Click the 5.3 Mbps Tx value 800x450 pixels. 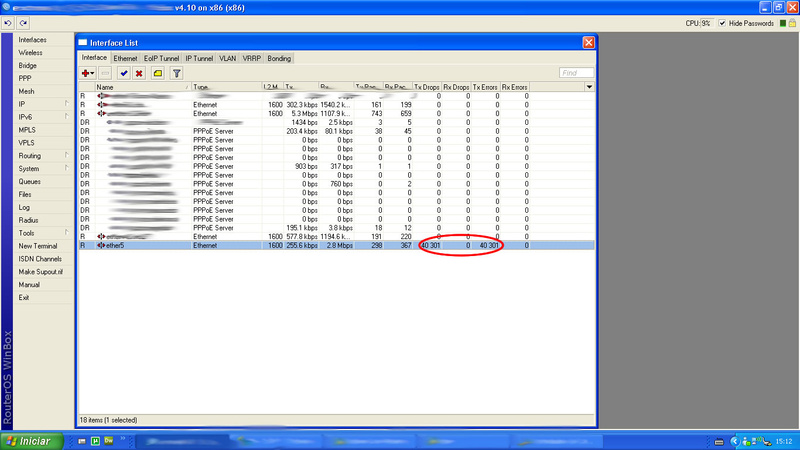[x=303, y=113]
